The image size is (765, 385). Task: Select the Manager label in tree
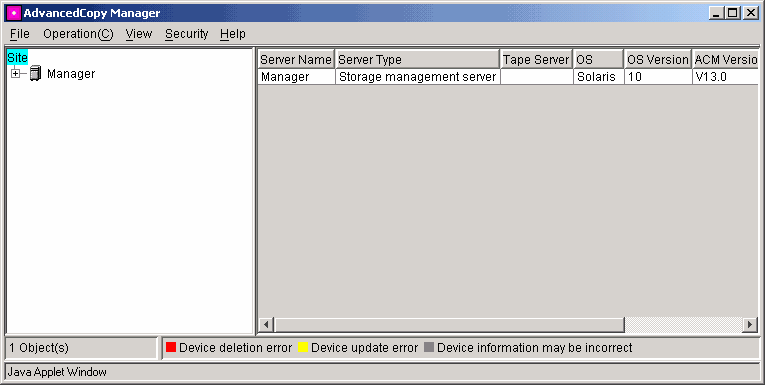coord(71,74)
